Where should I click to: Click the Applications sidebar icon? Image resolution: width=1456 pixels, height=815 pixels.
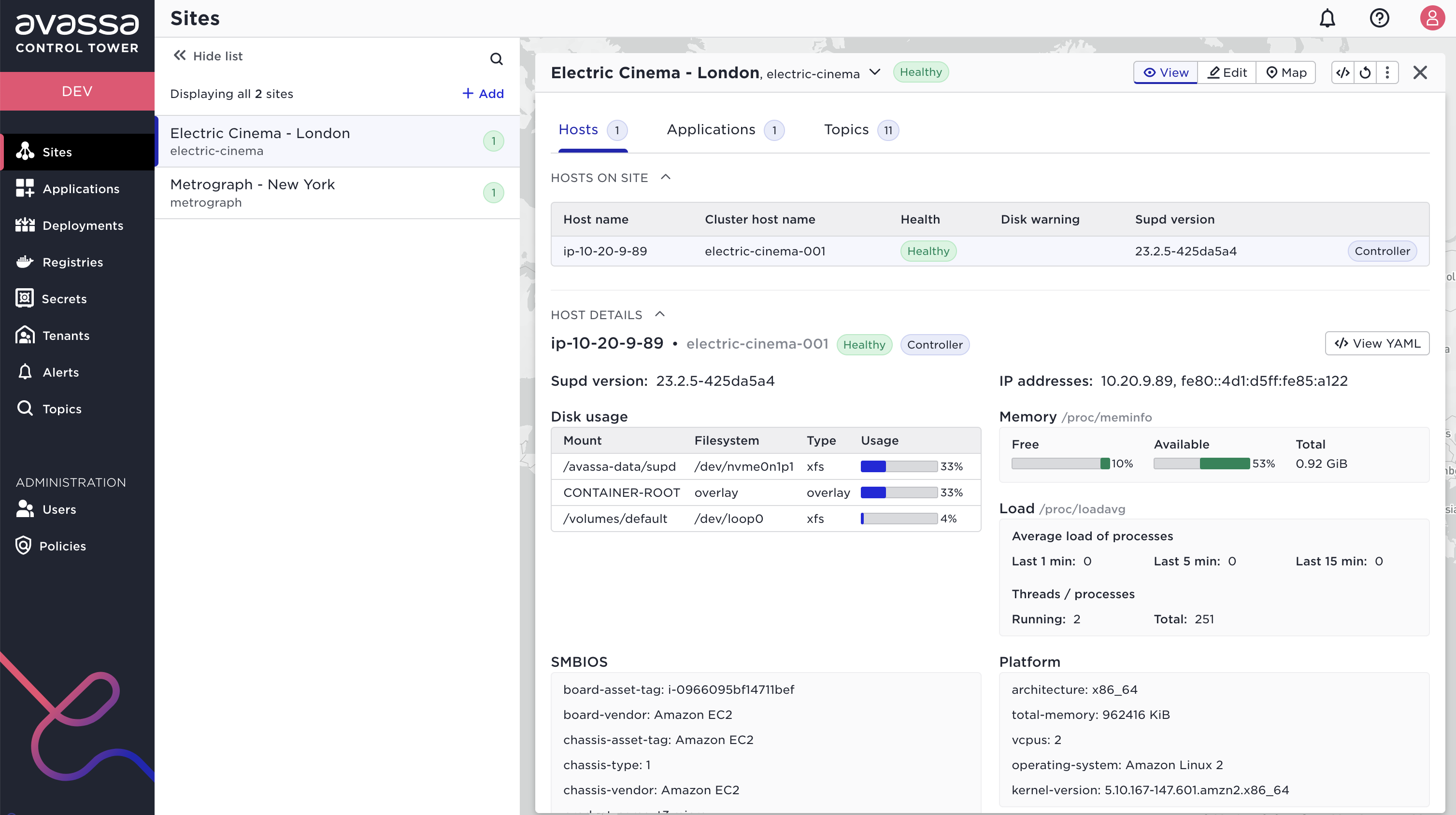tap(25, 188)
